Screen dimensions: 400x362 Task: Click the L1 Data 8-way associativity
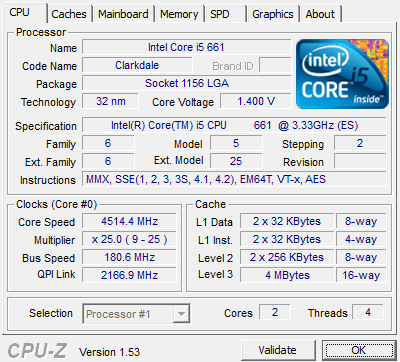point(361,221)
